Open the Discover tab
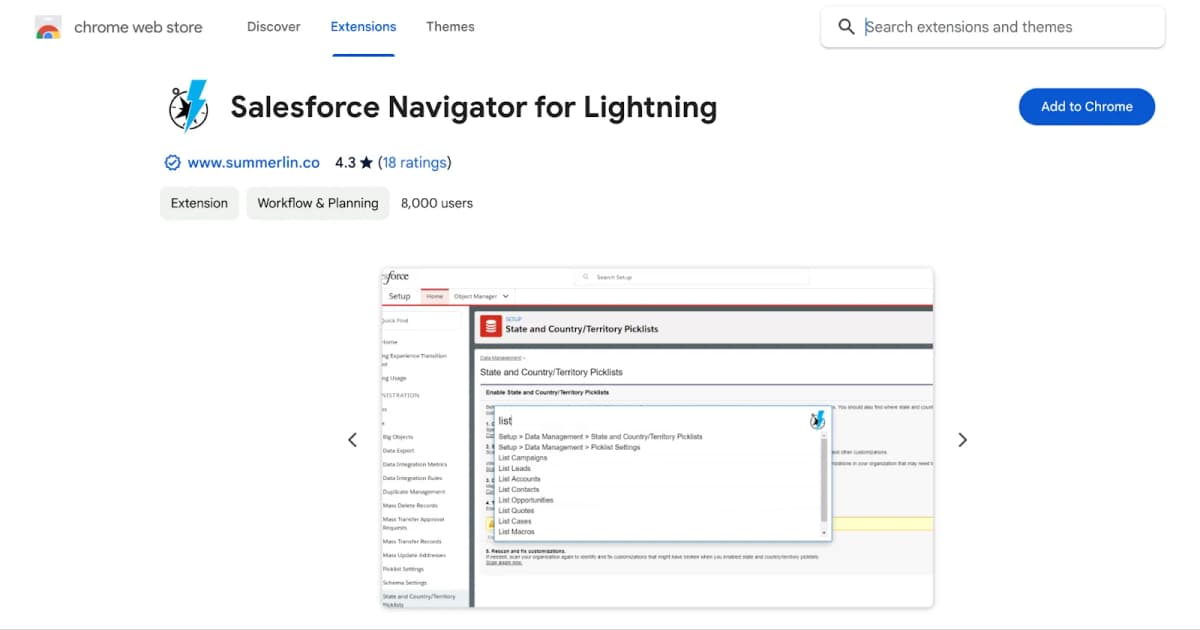1200x630 pixels. (x=274, y=27)
